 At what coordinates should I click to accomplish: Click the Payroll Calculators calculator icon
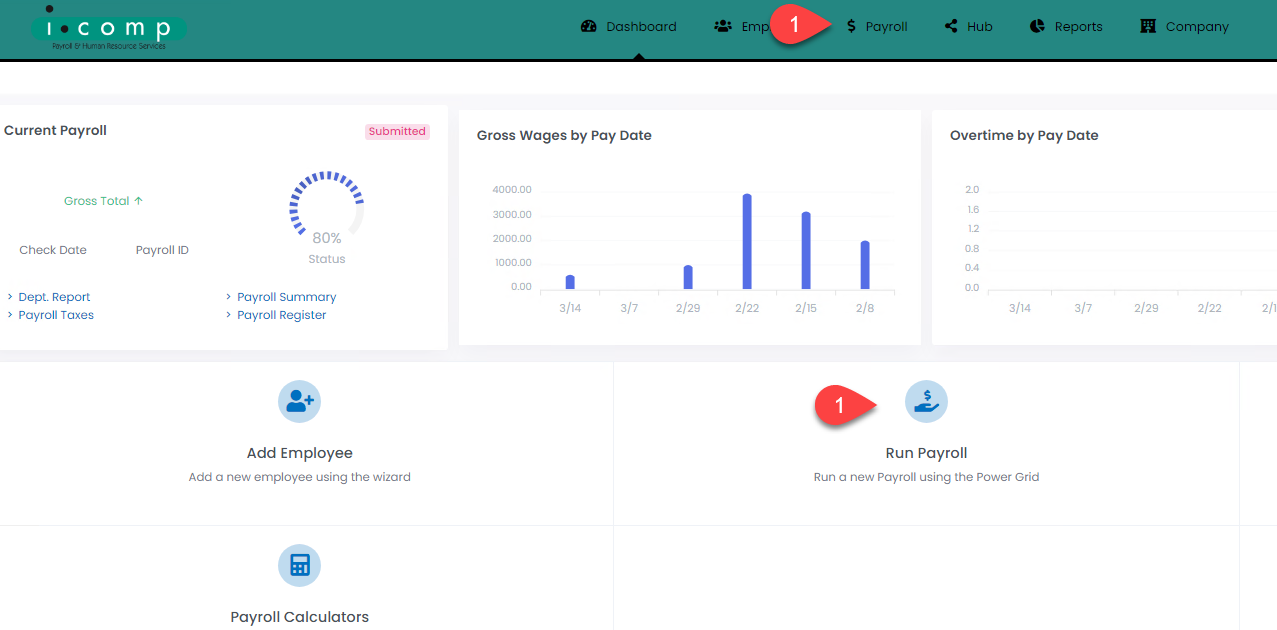point(299,565)
